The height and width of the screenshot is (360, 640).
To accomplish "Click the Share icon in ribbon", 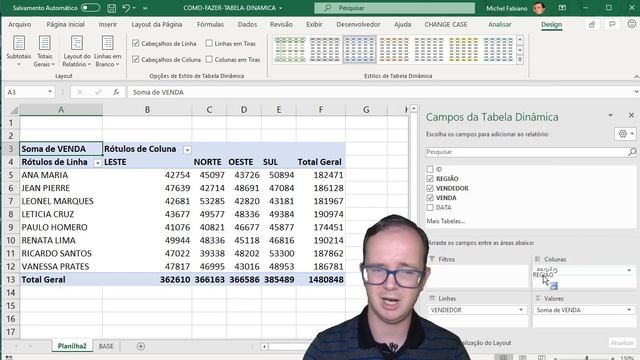I will pyautogui.click(x=592, y=24).
